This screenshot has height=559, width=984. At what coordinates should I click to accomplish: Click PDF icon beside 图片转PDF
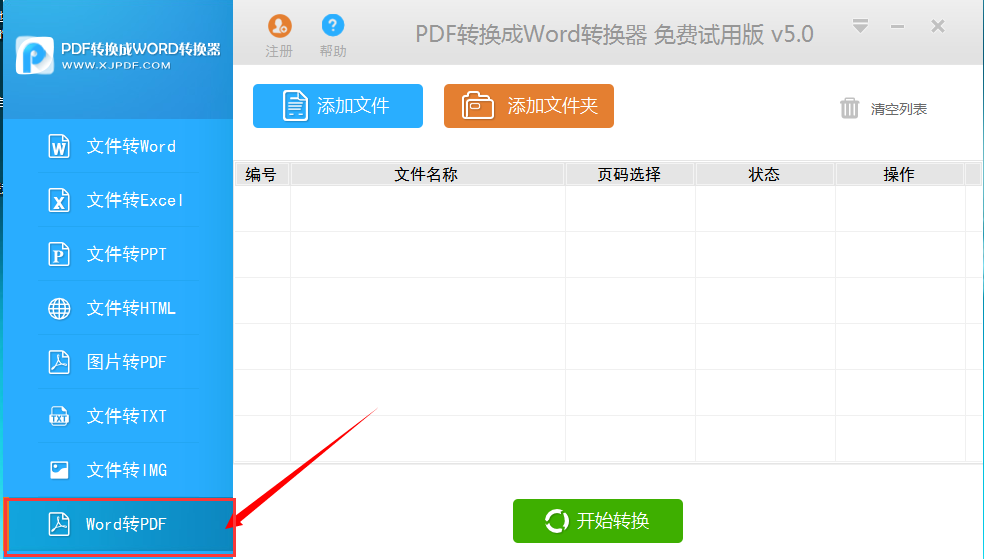pos(59,362)
